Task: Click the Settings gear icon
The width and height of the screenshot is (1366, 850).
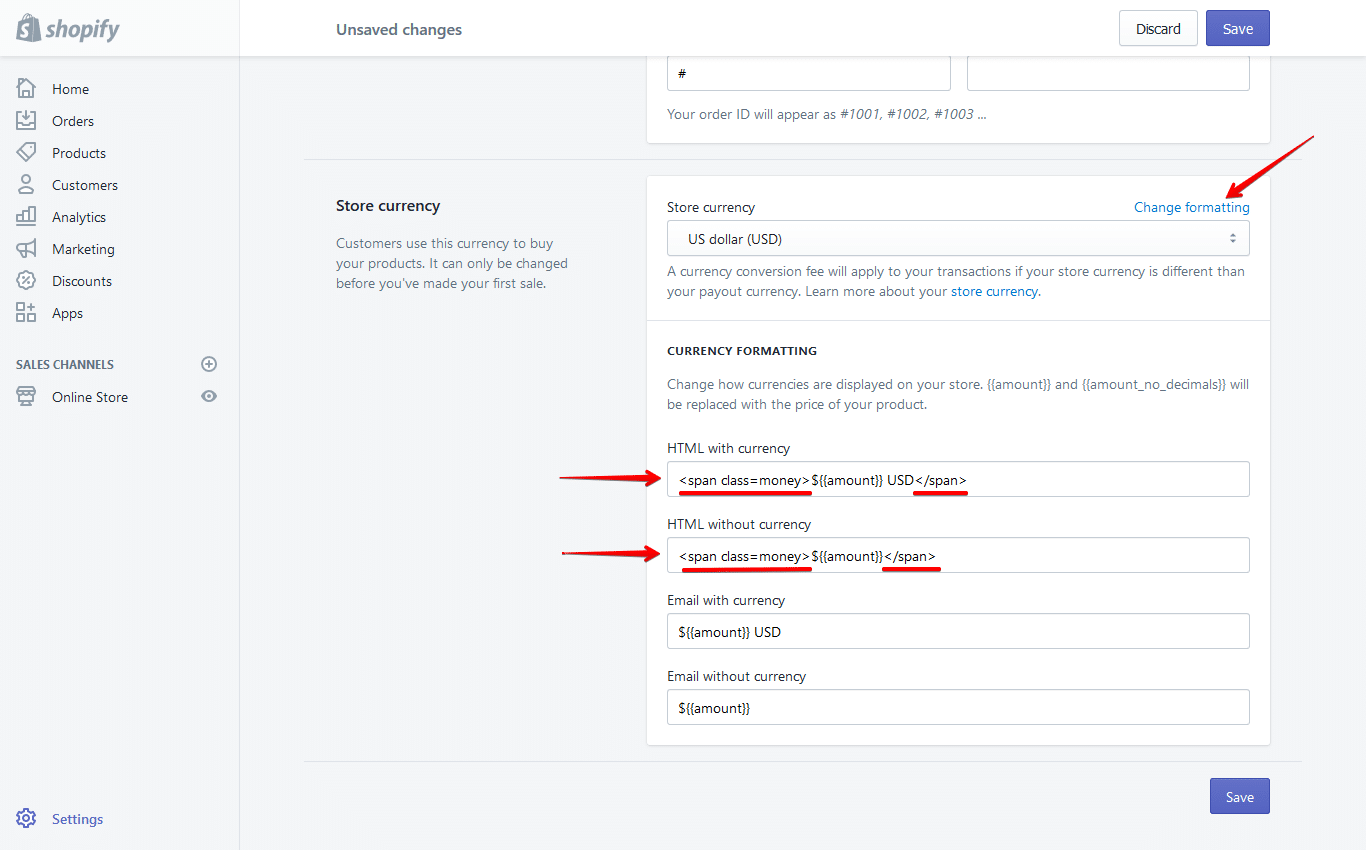Action: 26,819
